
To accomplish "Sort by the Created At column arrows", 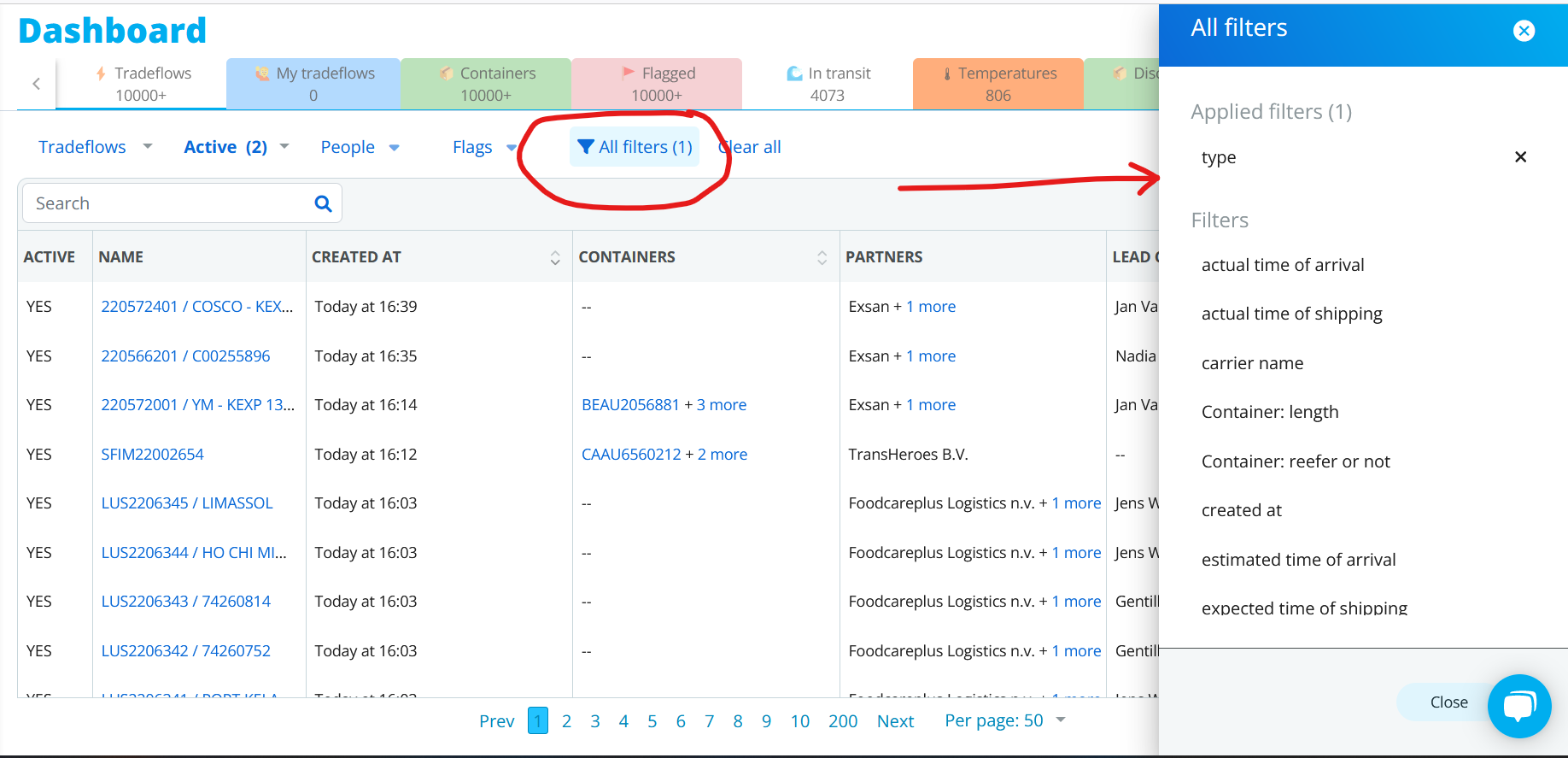I will click(x=555, y=257).
